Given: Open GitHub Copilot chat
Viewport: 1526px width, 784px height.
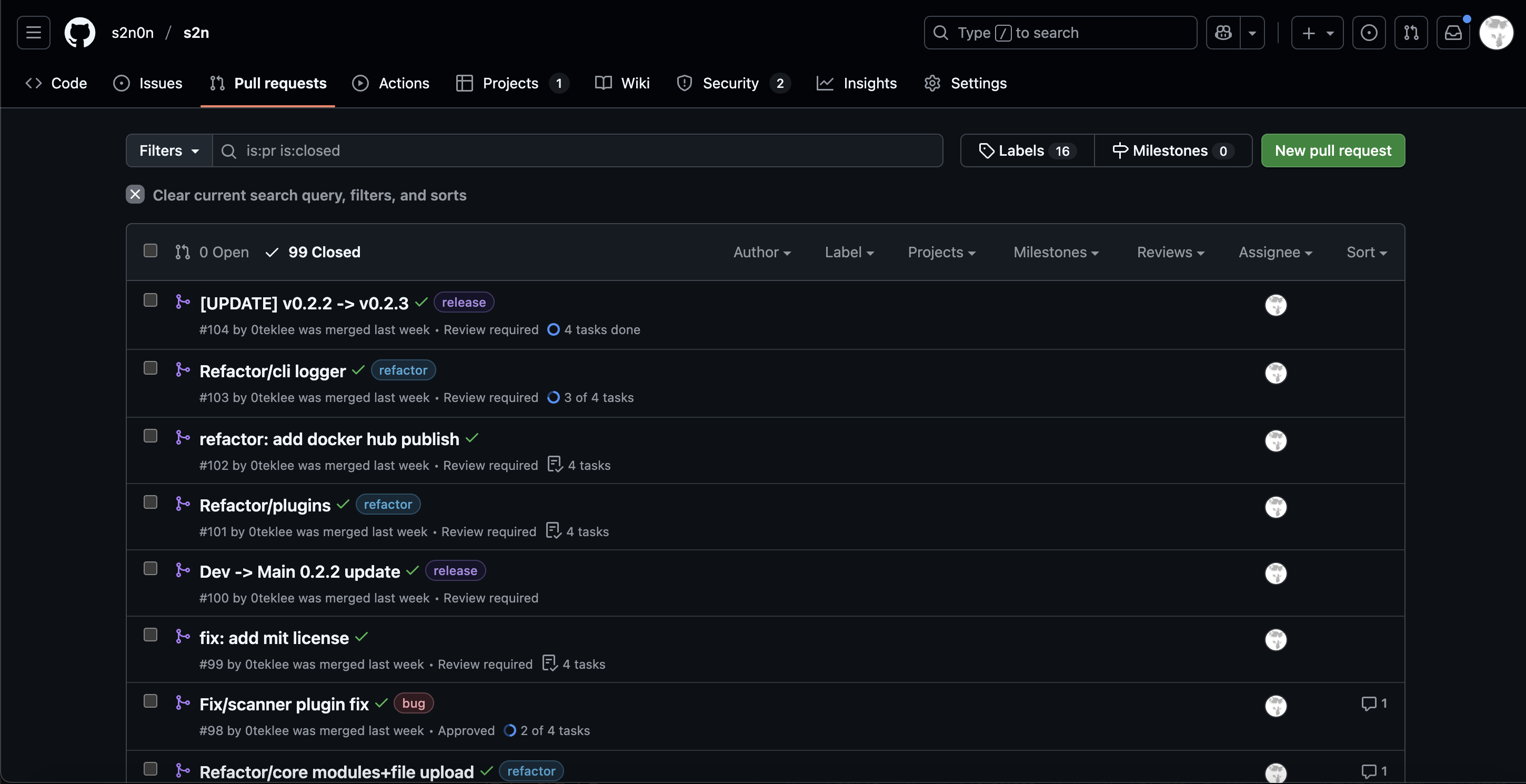Looking at the screenshot, I should tap(1224, 33).
